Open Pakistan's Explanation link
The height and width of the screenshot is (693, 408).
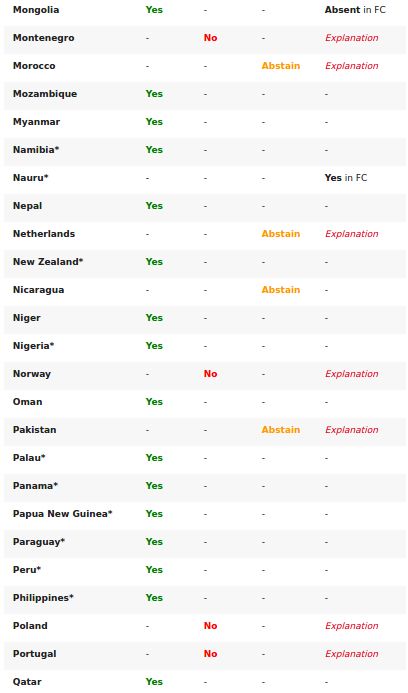coord(351,430)
